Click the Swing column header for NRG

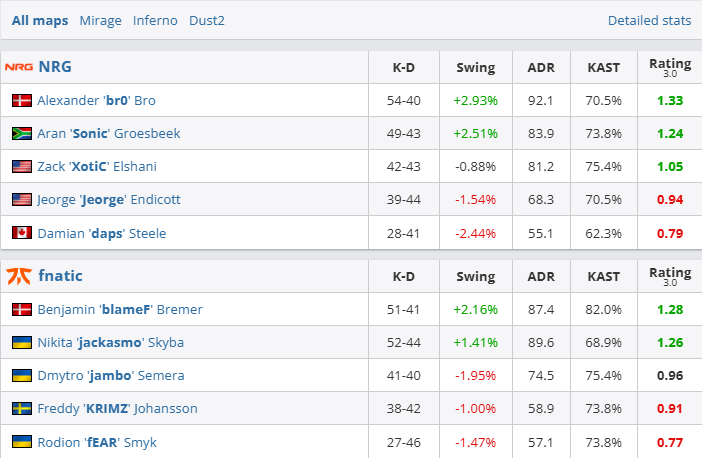tap(475, 67)
